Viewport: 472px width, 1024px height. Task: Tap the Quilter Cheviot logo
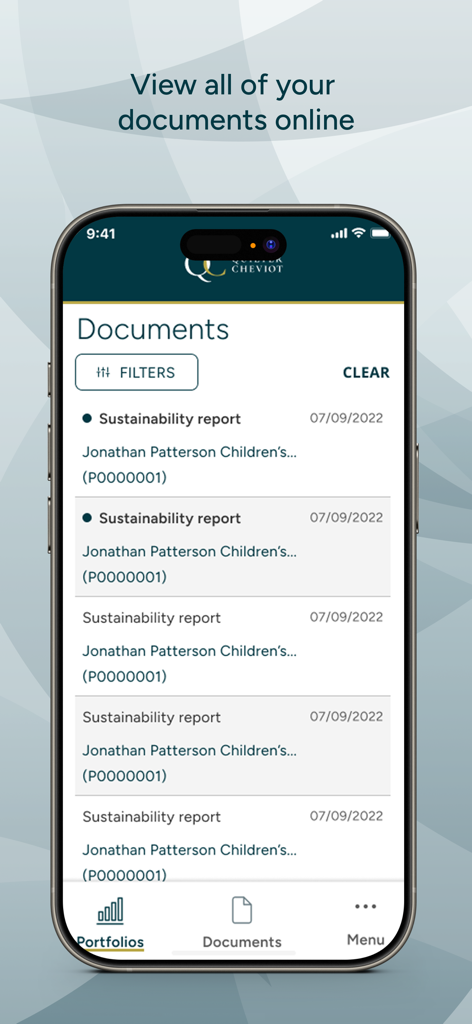(x=234, y=269)
